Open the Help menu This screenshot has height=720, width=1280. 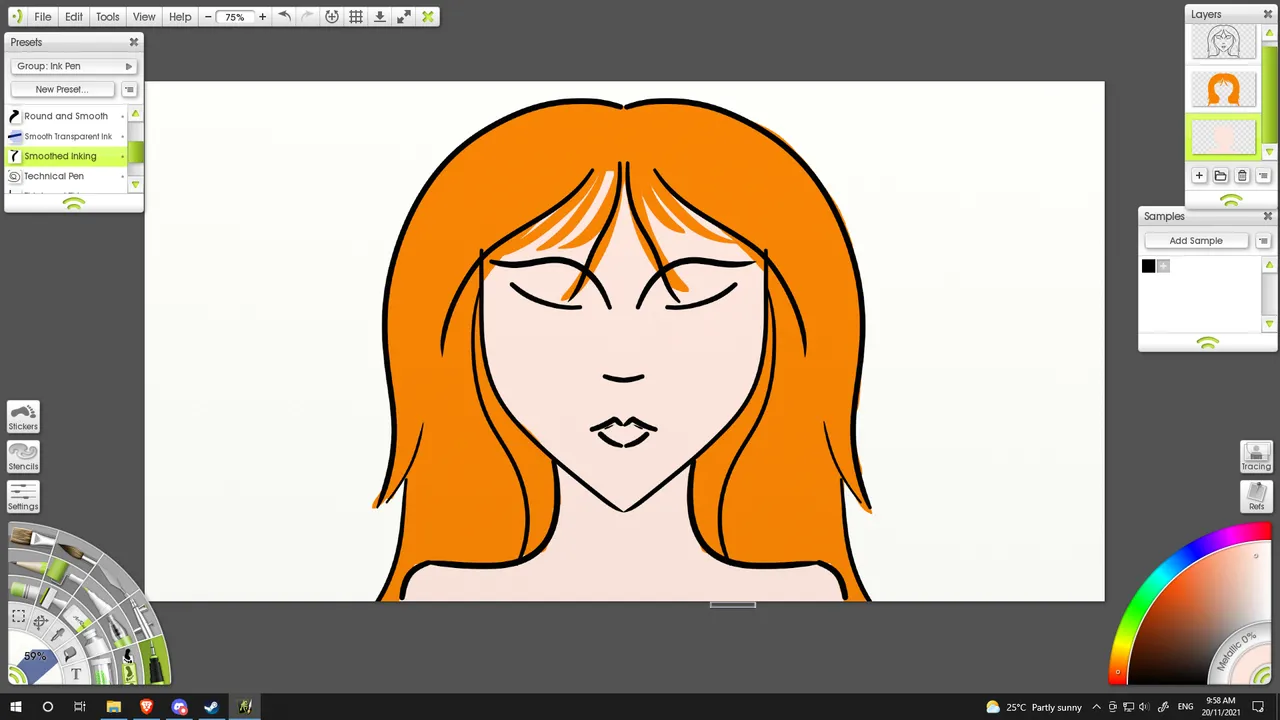click(180, 17)
